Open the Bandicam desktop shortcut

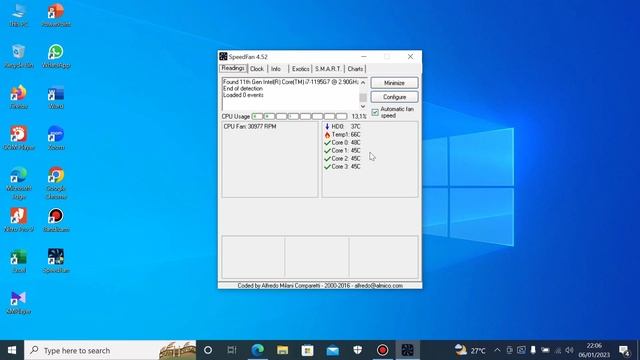[x=56, y=220]
